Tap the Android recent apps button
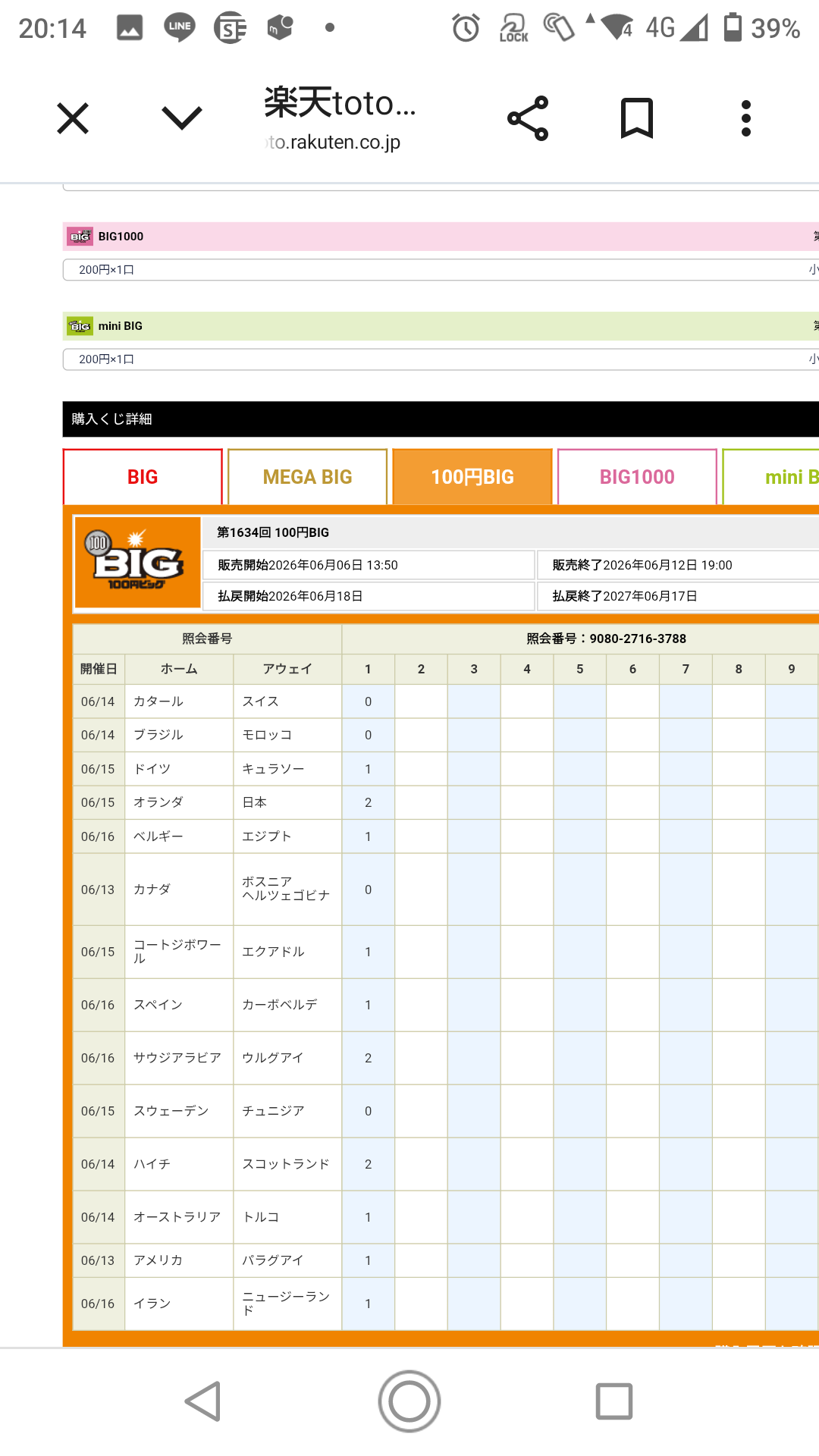This screenshot has height=1456, width=819. [x=614, y=1401]
